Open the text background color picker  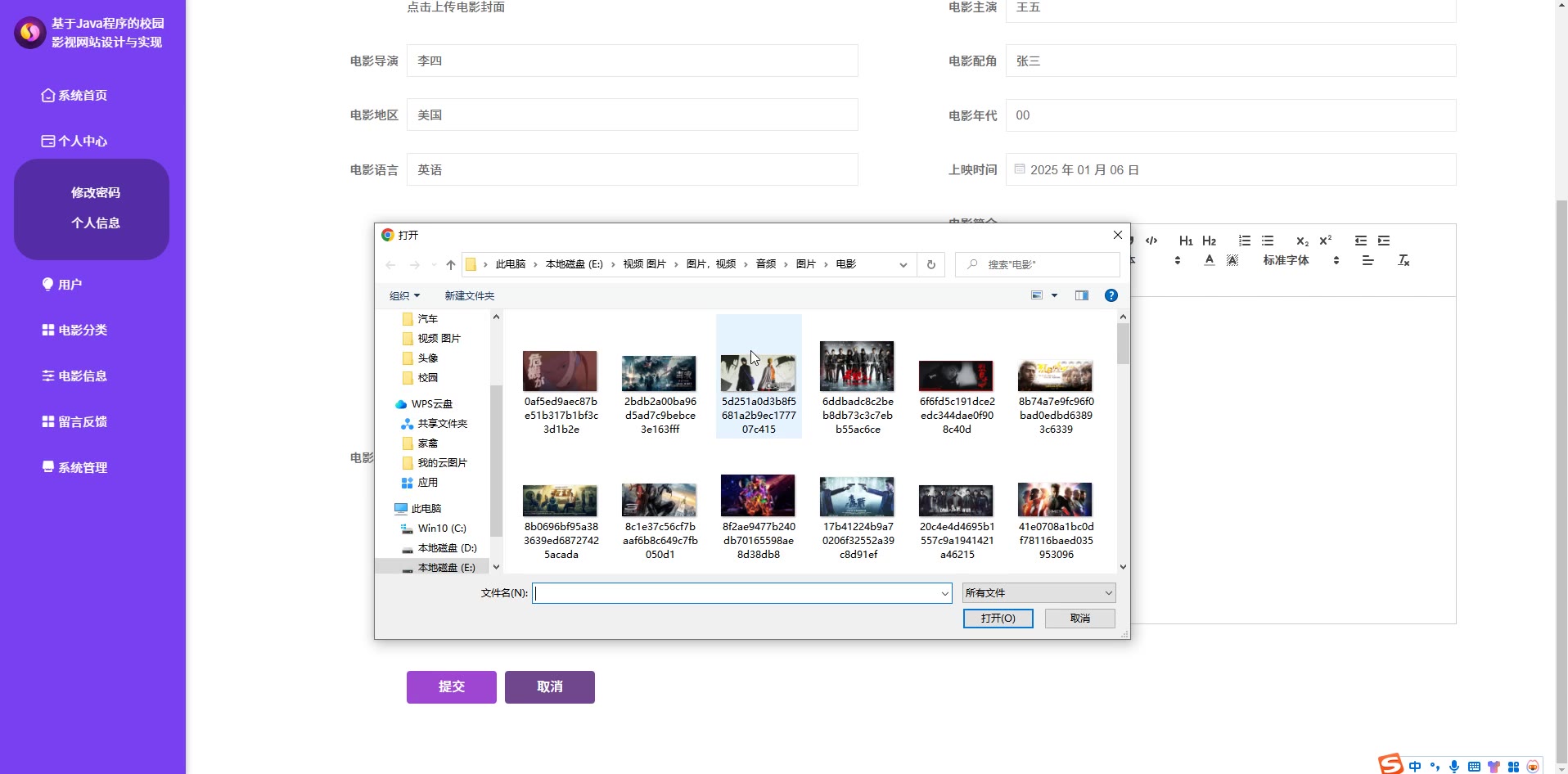[1232, 260]
